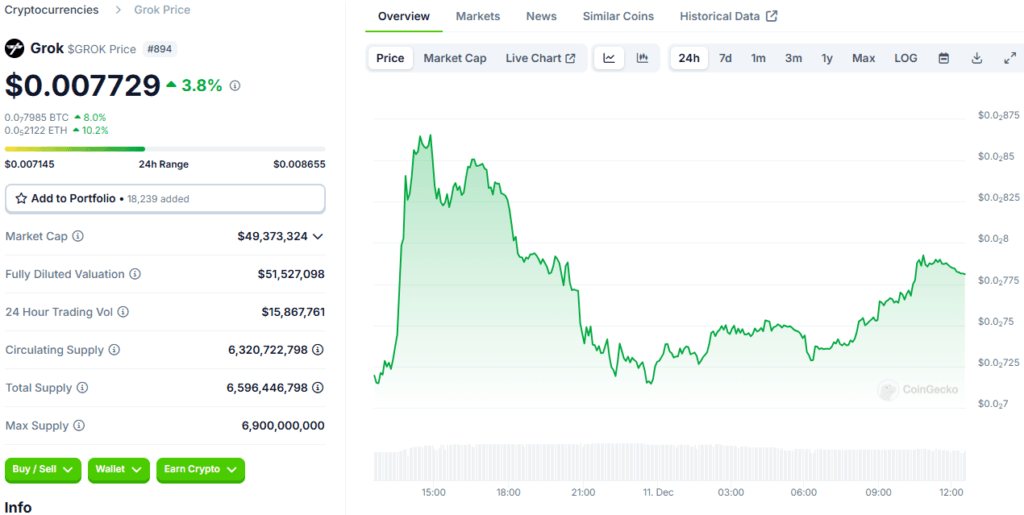1024x515 pixels.
Task: Set chart range to 24h
Action: 689,58
